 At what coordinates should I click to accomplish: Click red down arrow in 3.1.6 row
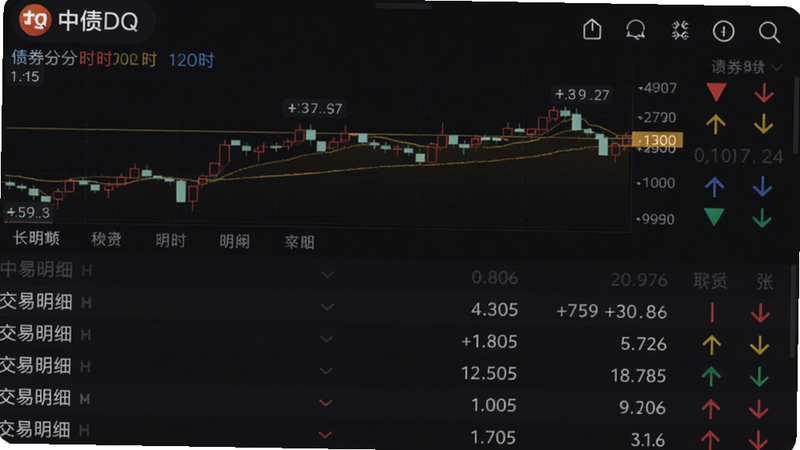click(x=758, y=440)
